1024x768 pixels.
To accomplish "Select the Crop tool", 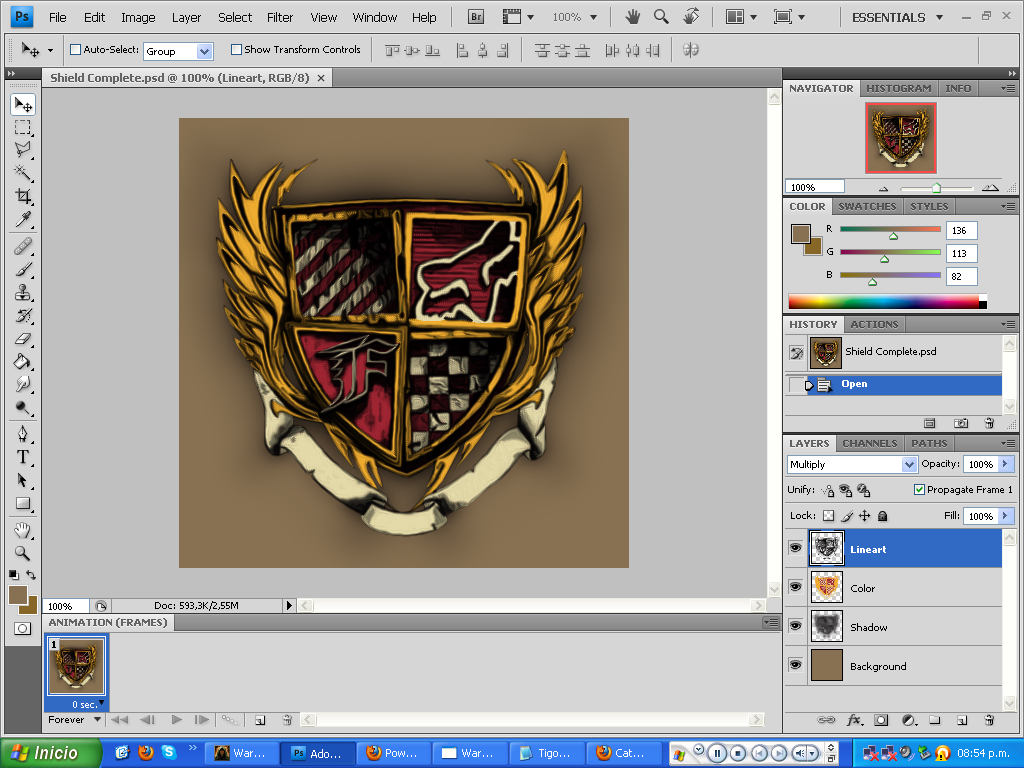I will [x=23, y=196].
